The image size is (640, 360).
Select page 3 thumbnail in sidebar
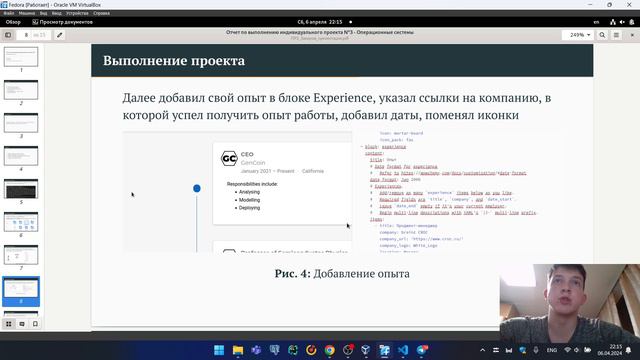pyautogui.click(x=21, y=123)
